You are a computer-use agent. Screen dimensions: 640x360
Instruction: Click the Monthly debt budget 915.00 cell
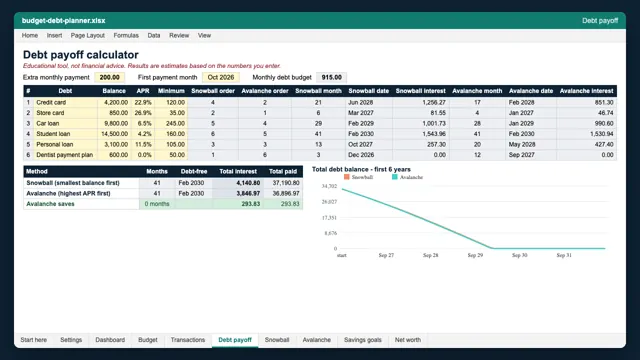[x=331, y=77]
